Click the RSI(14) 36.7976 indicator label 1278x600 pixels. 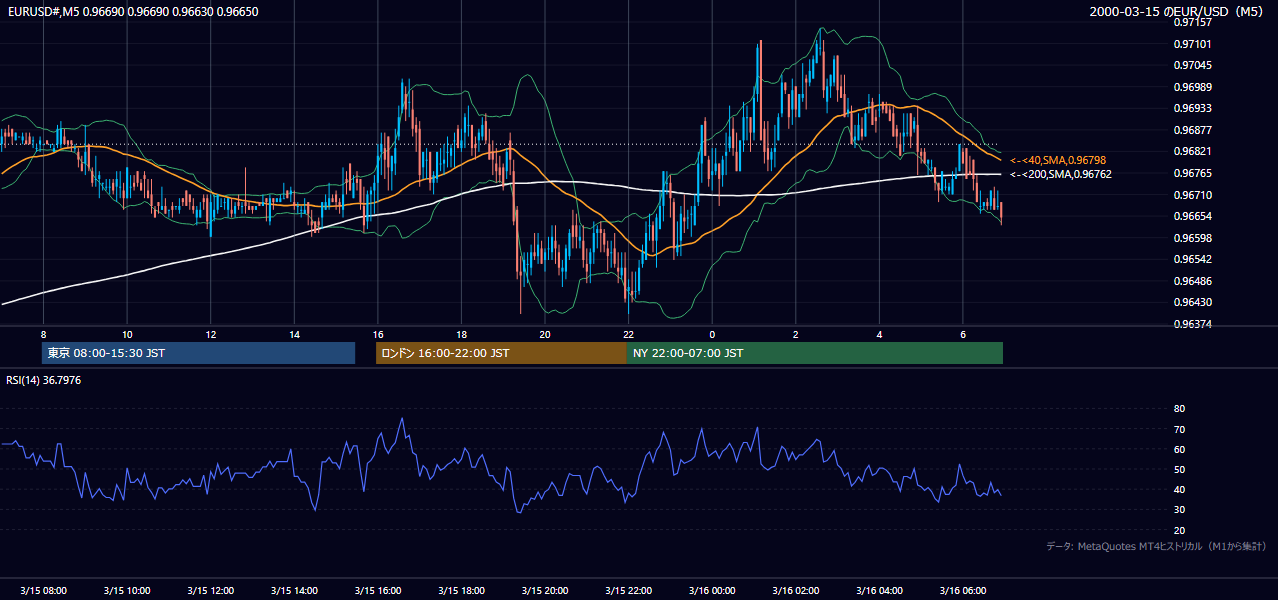point(44,380)
